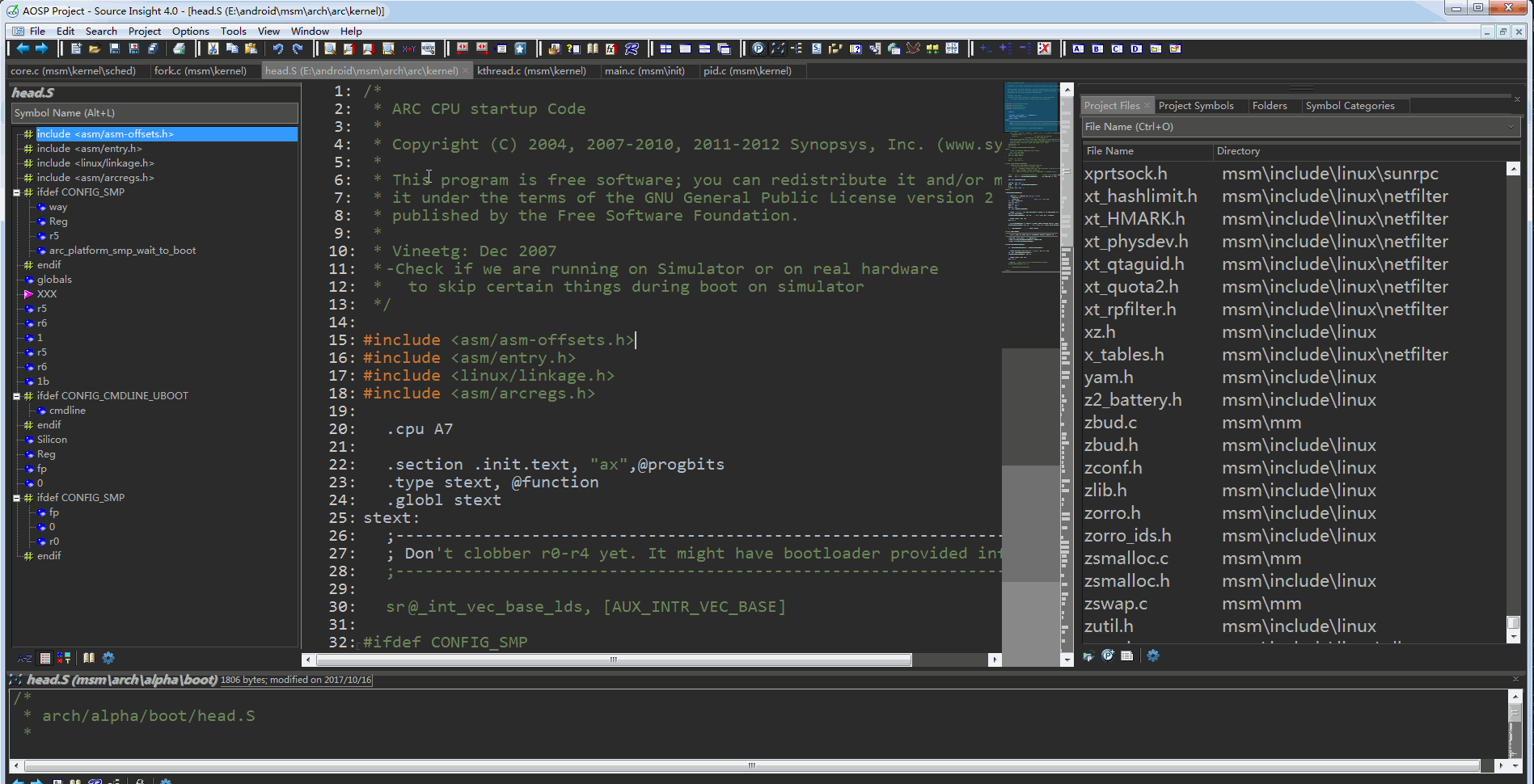Select xt_HMARK.h in file list

1134,219
